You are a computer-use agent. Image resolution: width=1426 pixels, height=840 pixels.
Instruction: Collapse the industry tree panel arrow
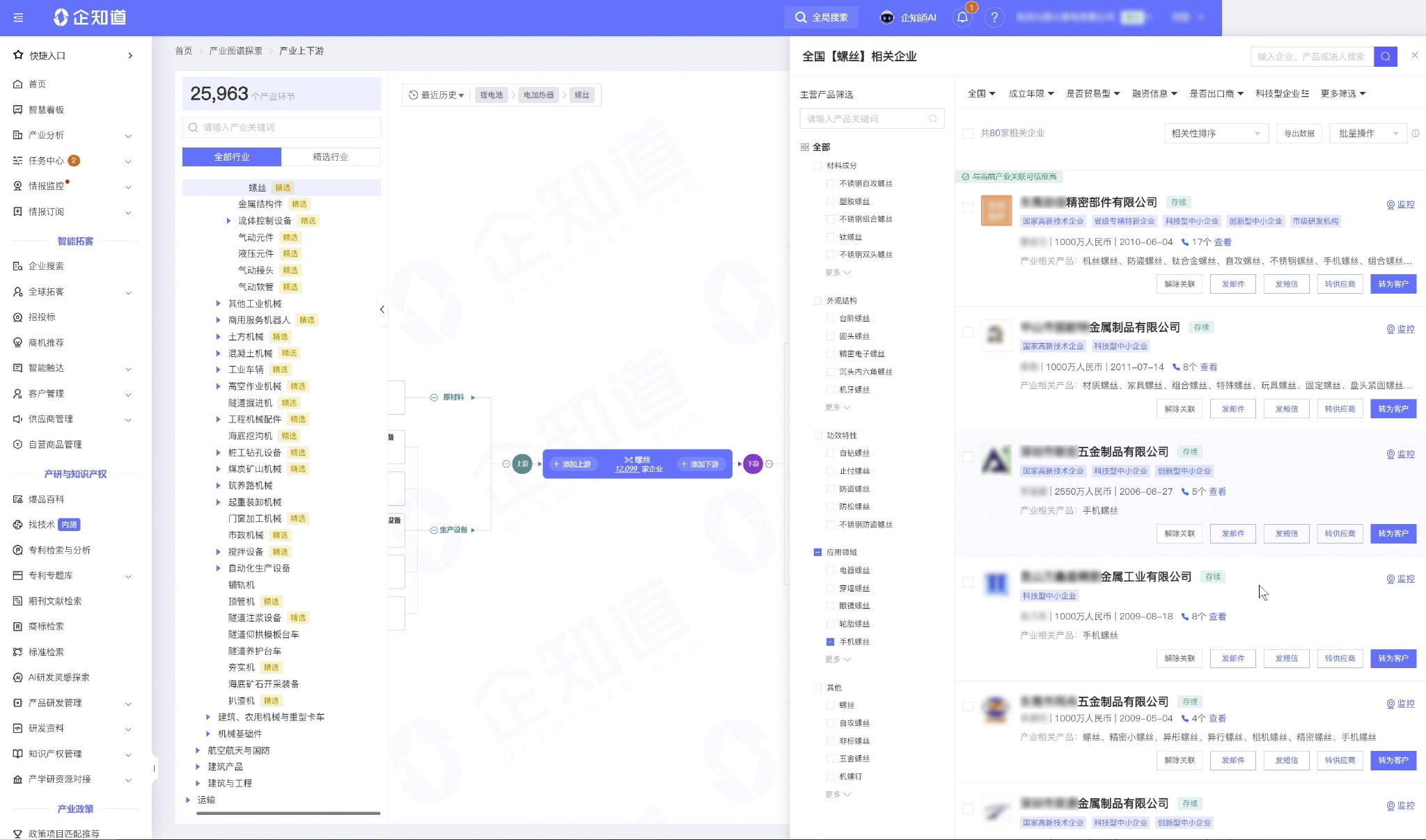tap(382, 309)
